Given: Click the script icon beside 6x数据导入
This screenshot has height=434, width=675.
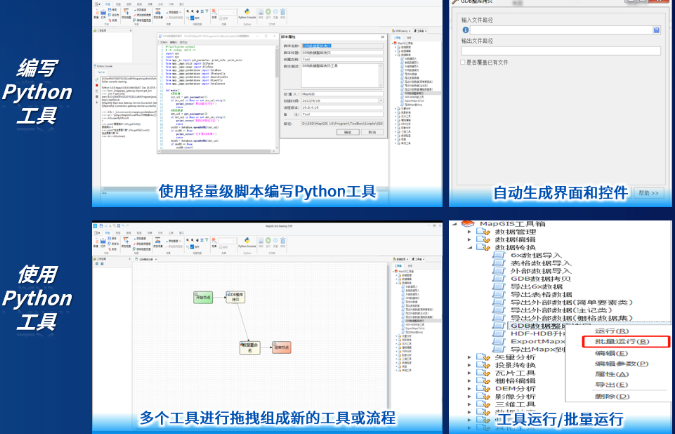Looking at the screenshot, I should coord(499,255).
